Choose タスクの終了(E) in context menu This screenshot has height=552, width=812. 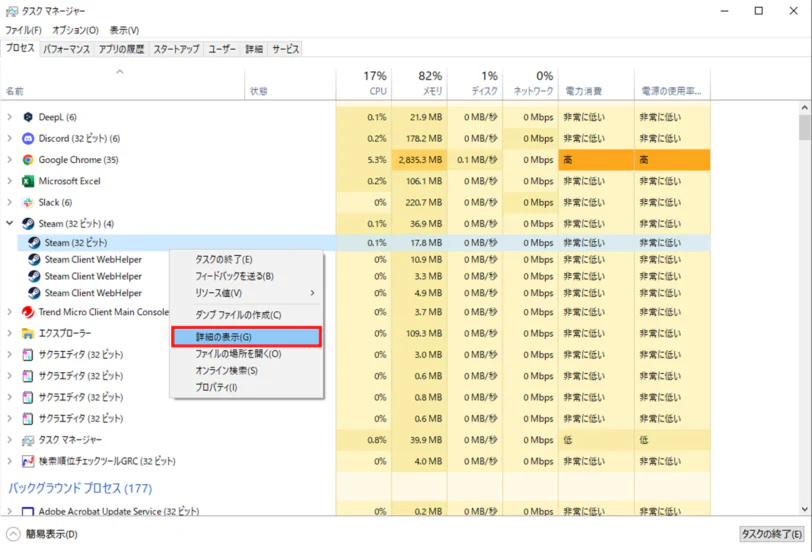[x=247, y=259]
